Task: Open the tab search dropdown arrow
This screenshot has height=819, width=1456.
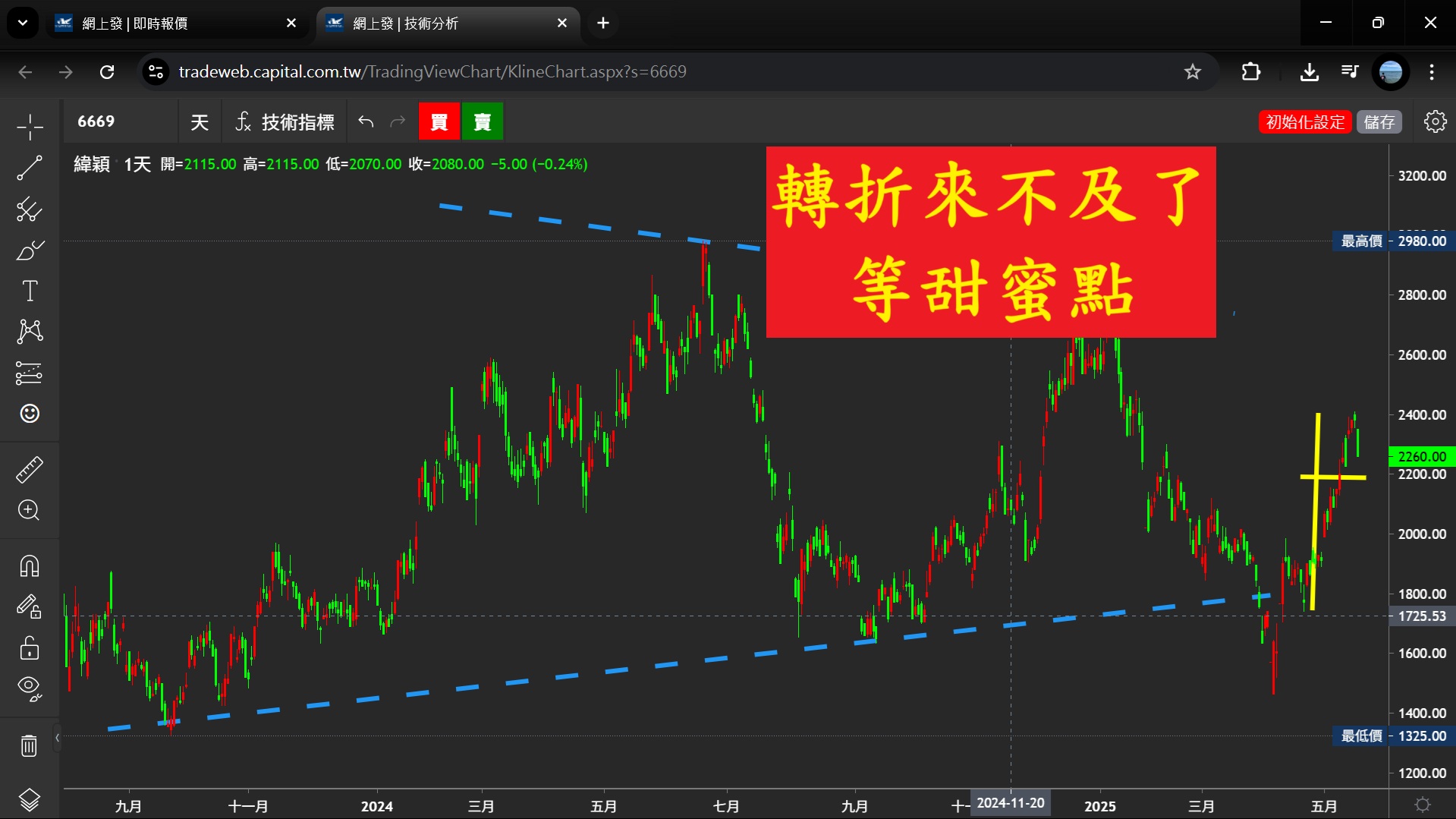Action: pos(23,24)
